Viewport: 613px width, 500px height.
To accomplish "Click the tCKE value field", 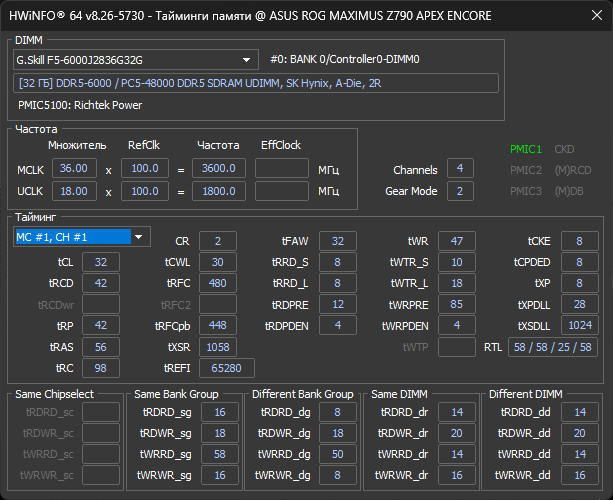I will point(580,241).
